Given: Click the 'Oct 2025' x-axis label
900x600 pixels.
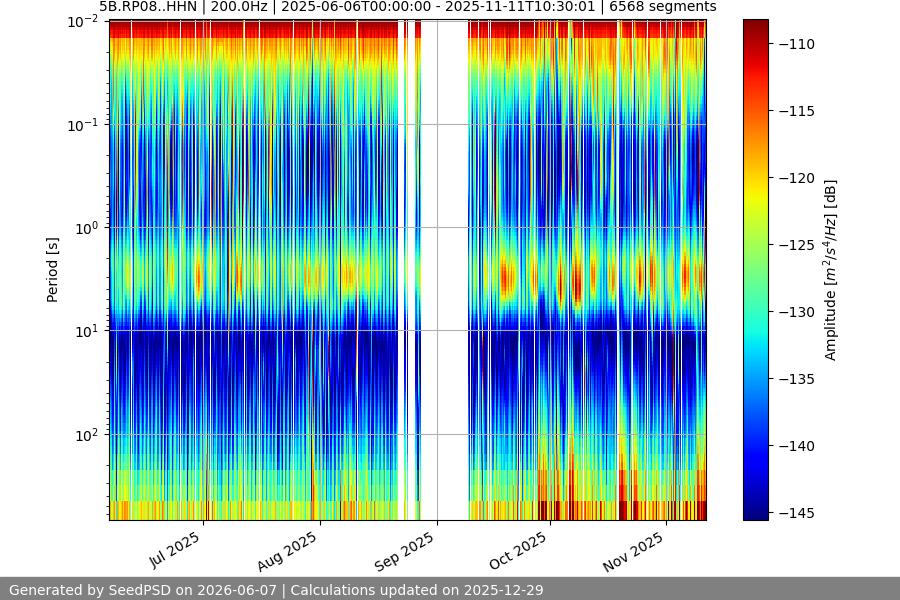Looking at the screenshot, I should point(518,551).
